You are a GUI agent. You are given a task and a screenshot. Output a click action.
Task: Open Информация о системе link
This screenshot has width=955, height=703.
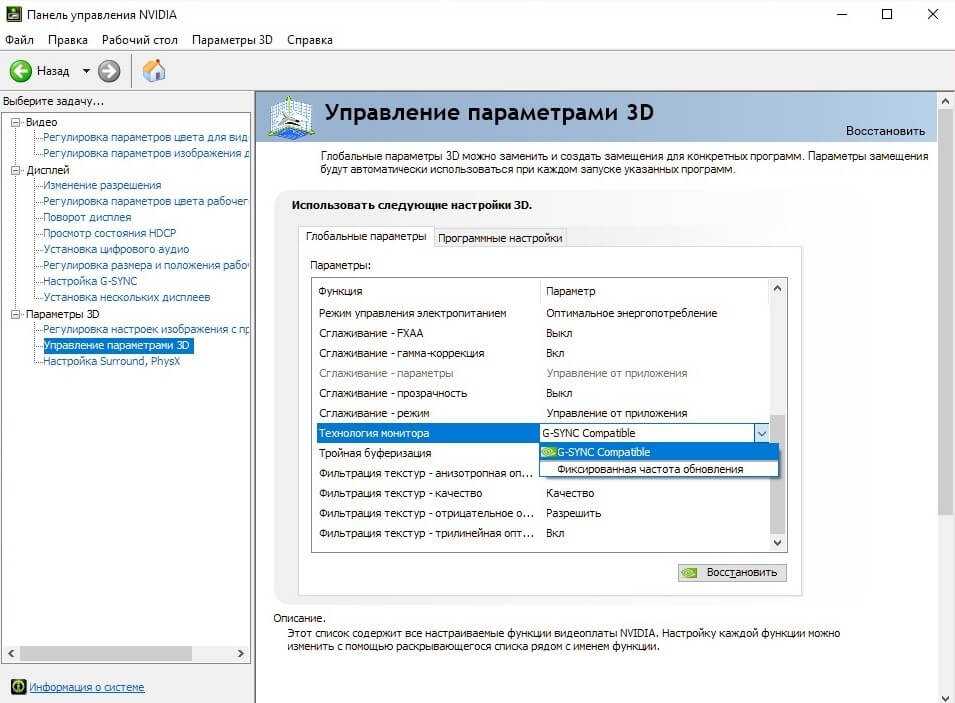[87, 687]
